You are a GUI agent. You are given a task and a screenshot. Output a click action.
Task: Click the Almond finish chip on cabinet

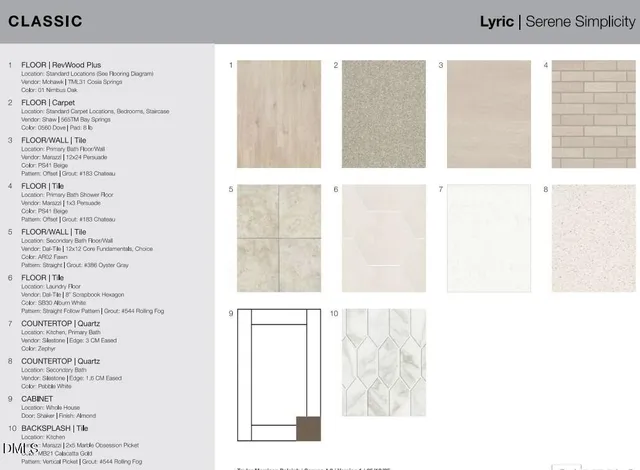(308, 428)
